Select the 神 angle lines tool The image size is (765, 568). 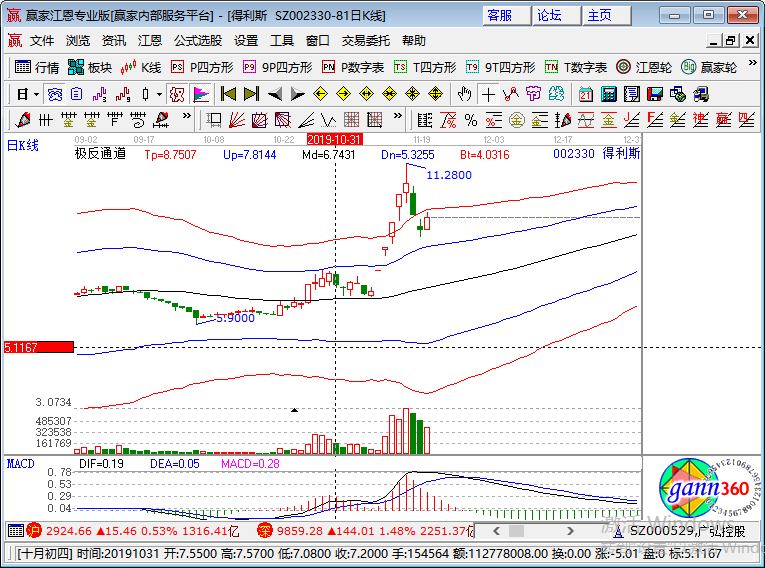(701, 120)
